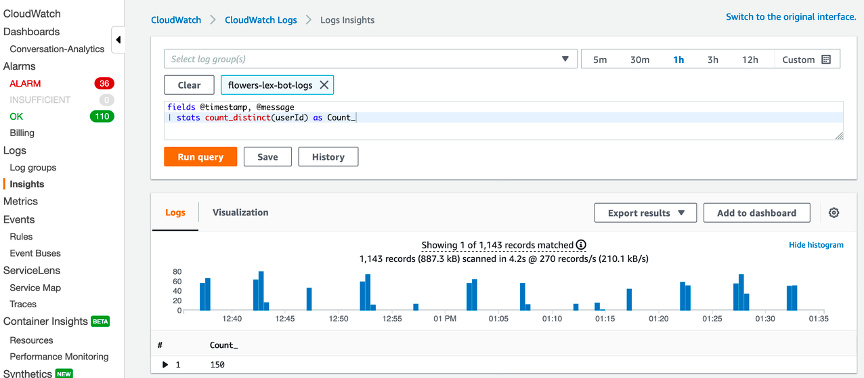
Task: Set time range to 12h
Action: coord(750,60)
